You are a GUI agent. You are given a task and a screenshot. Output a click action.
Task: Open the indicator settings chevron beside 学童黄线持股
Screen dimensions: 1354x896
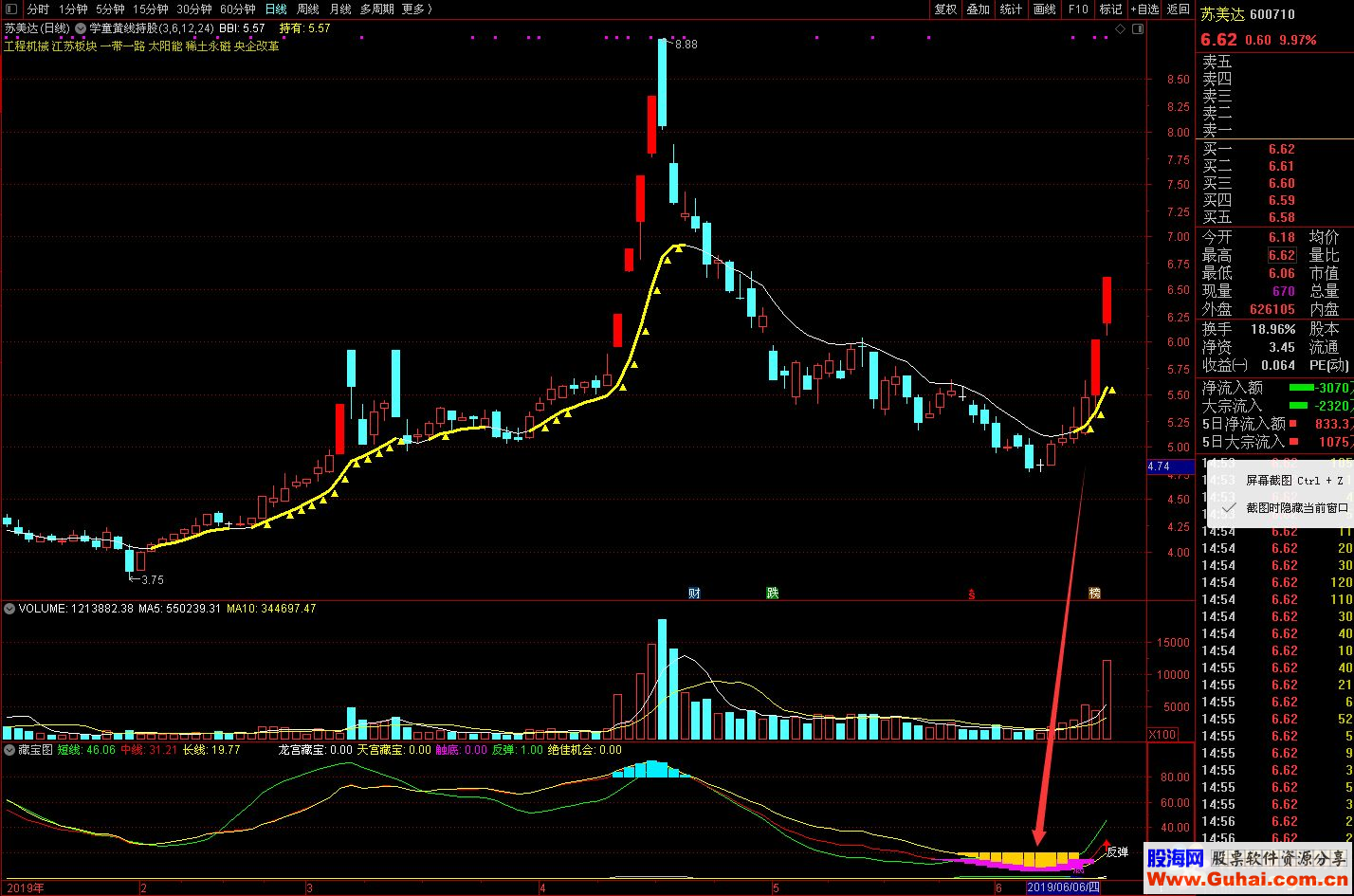(80, 28)
